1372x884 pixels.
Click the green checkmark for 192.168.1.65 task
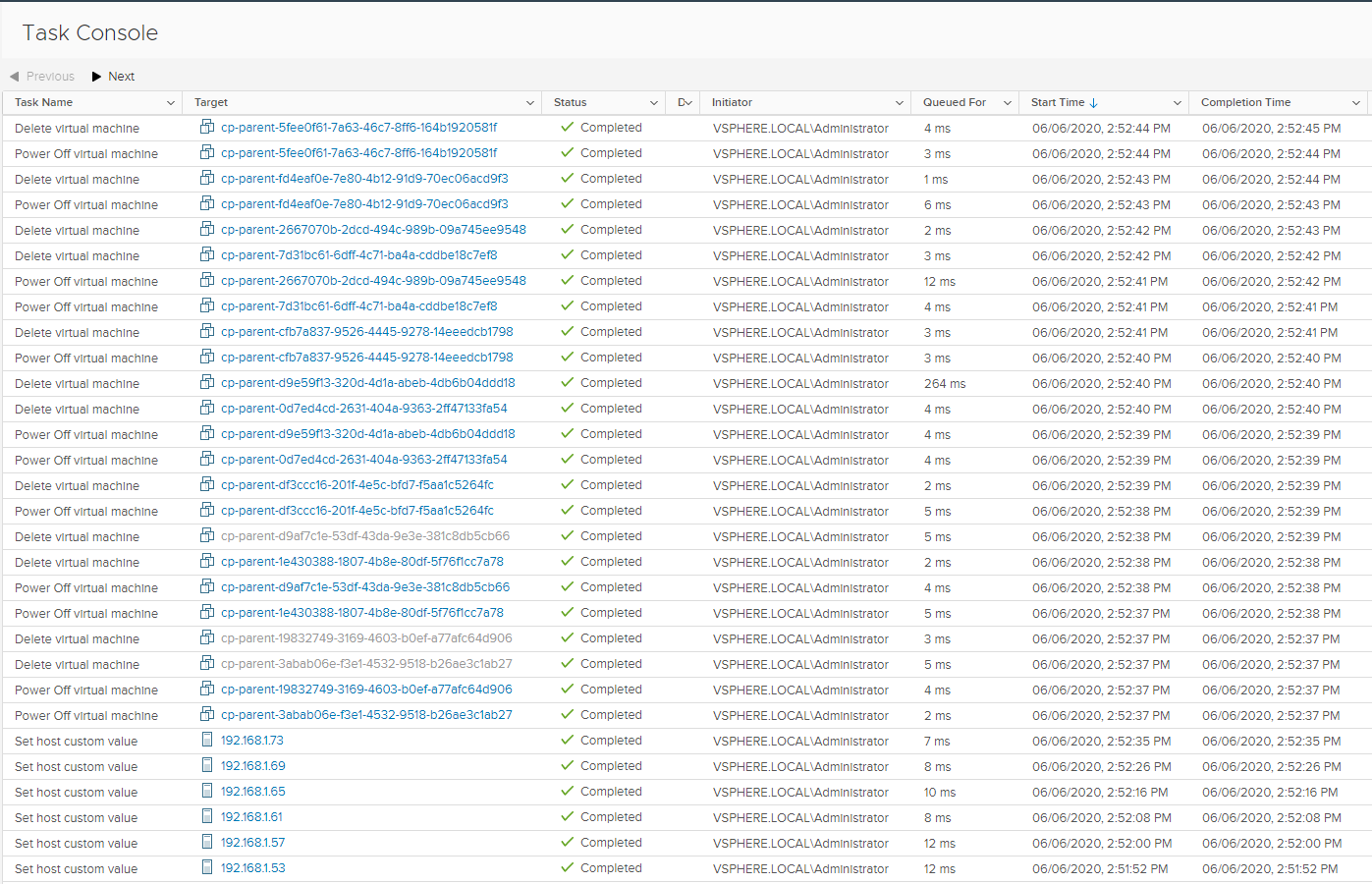(568, 792)
